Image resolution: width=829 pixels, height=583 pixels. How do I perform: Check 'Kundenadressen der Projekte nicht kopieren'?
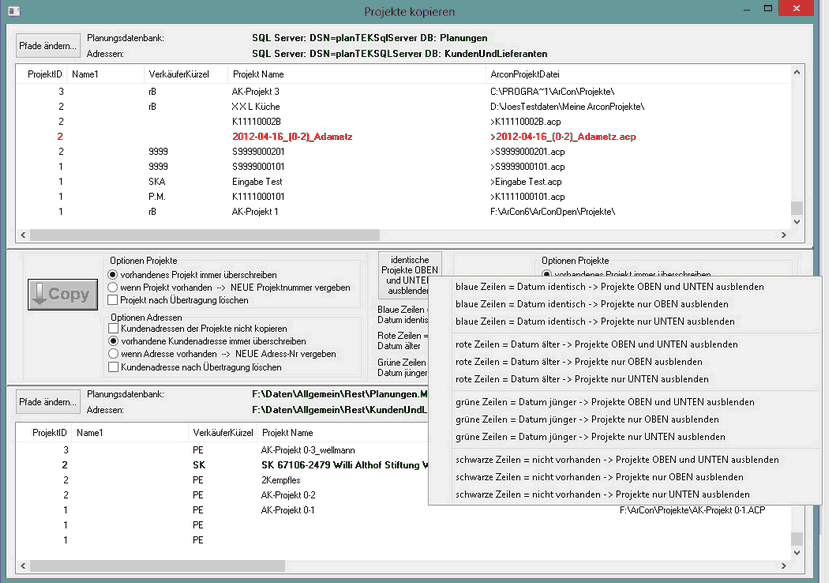point(114,328)
